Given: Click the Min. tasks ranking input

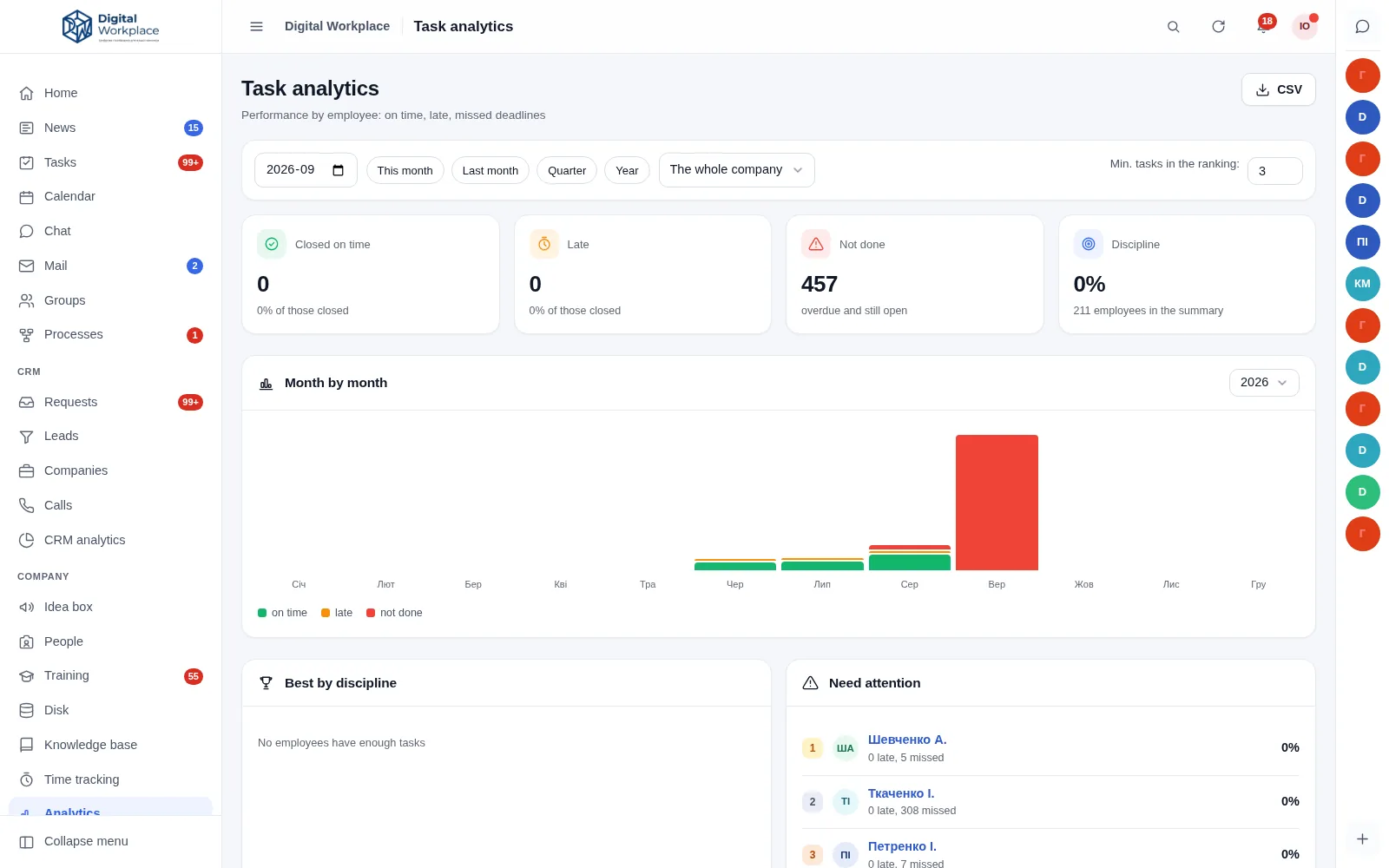Looking at the screenshot, I should click(x=1274, y=171).
